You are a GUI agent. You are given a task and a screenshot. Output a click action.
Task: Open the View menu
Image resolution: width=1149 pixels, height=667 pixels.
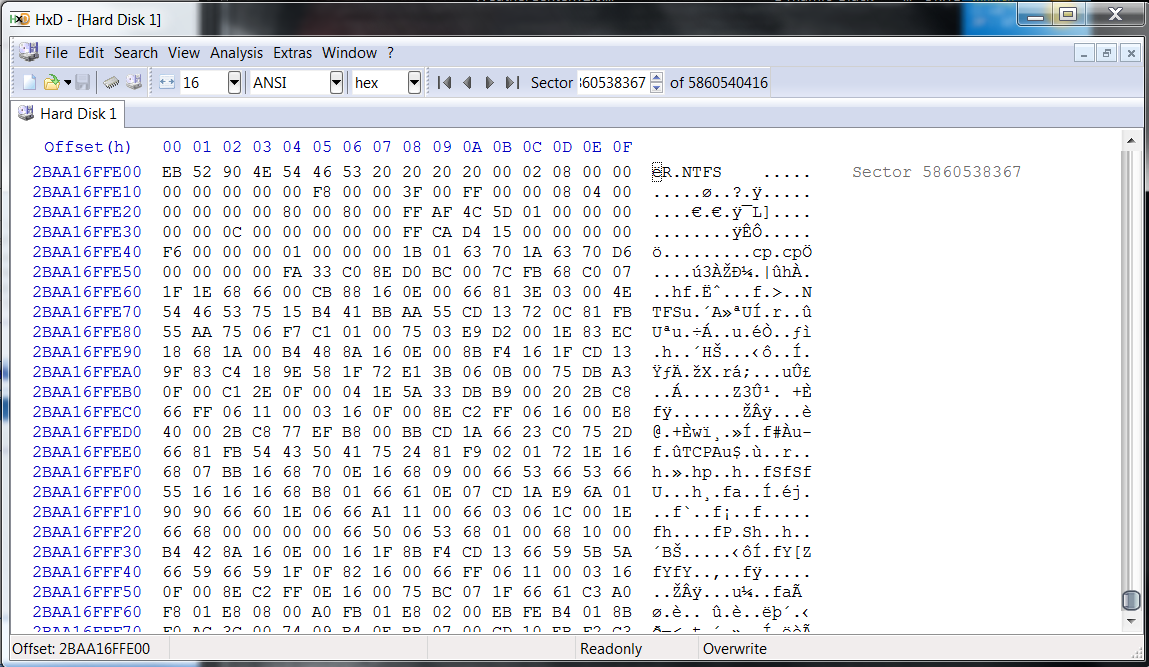pos(183,53)
